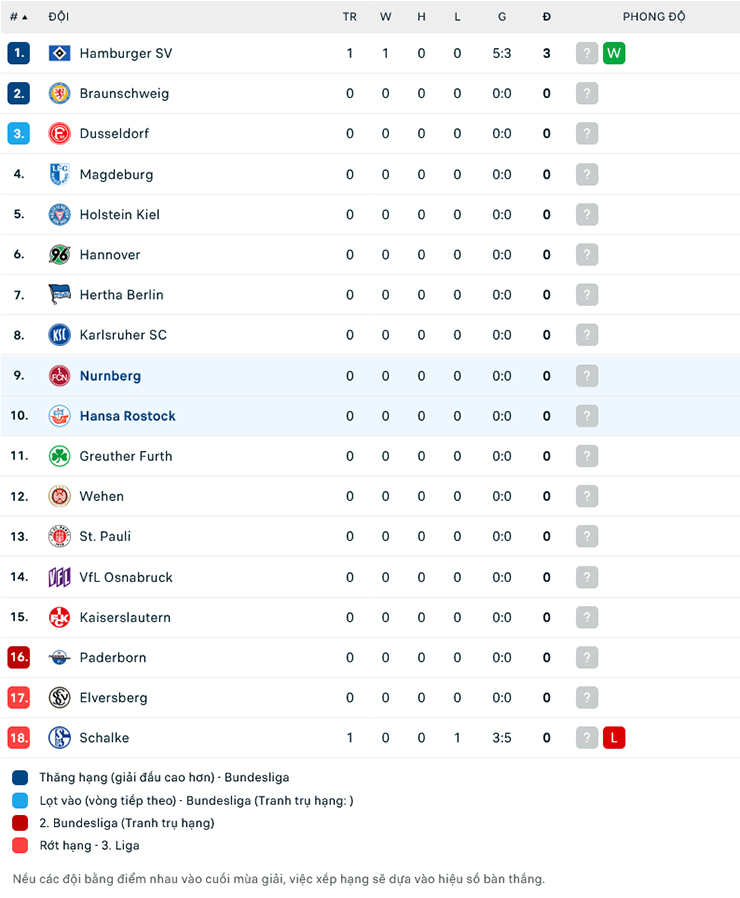Select the Kaiserslautern devil crest
This screenshot has width=740, height=898.
[59, 617]
